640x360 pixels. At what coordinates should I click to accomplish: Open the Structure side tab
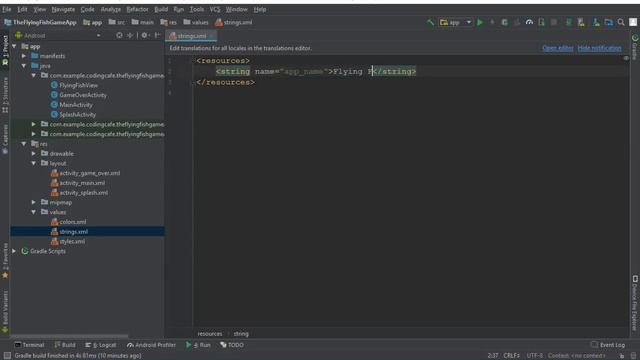pyautogui.click(x=5, y=96)
